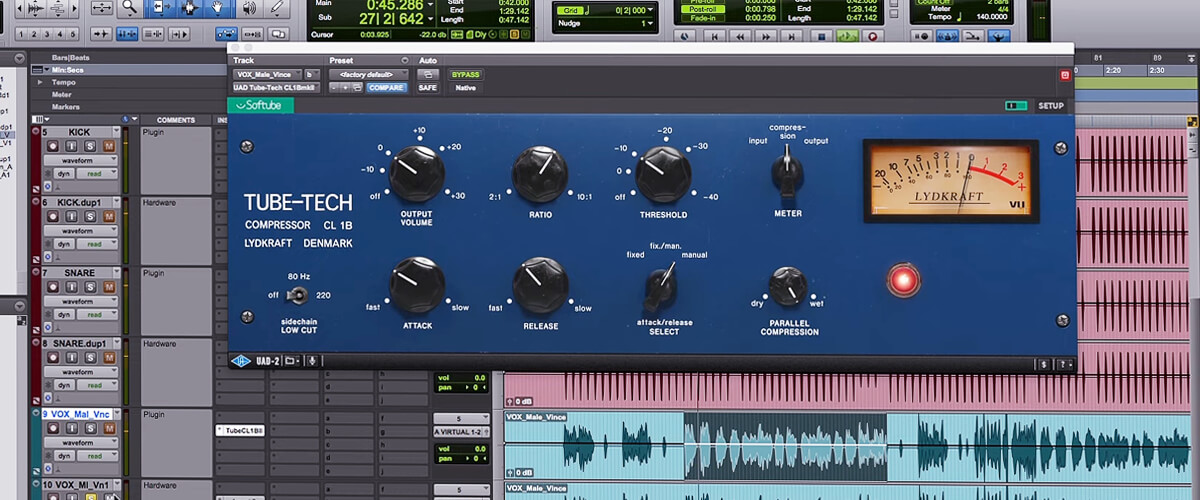1200x500 pixels.
Task: Select the Markers ruler
Action: 66,107
